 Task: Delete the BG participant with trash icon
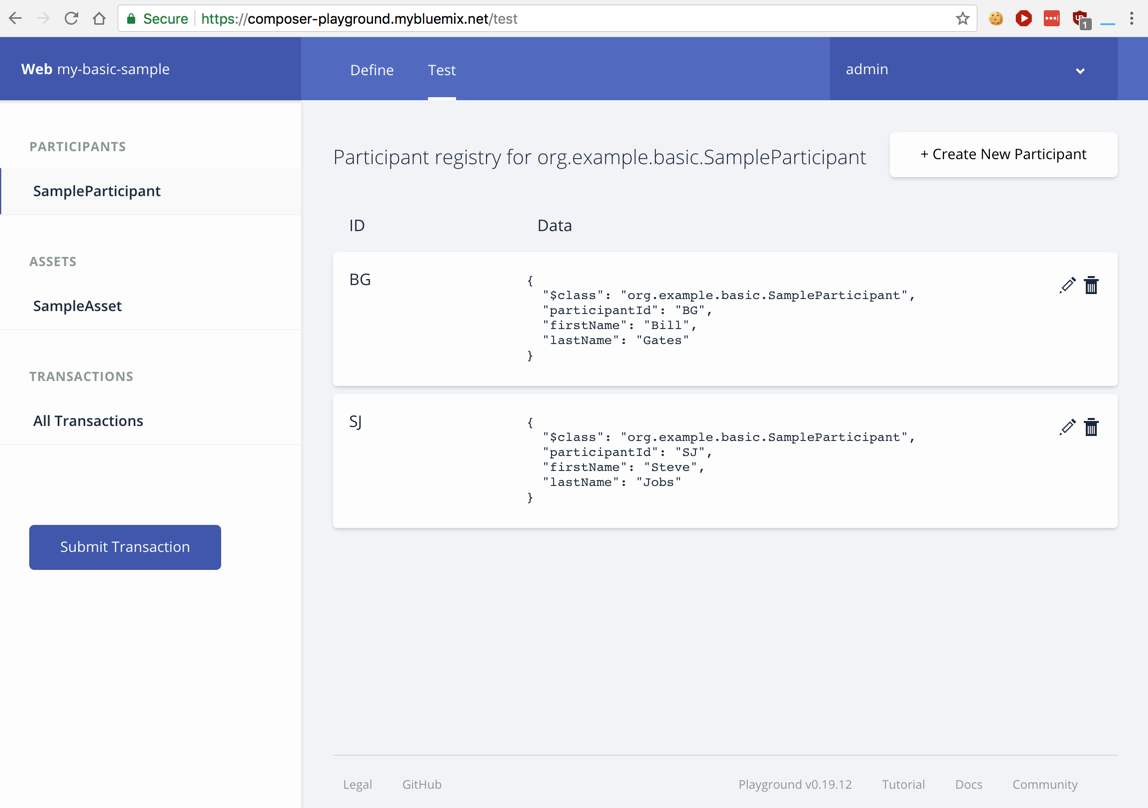coord(1091,285)
